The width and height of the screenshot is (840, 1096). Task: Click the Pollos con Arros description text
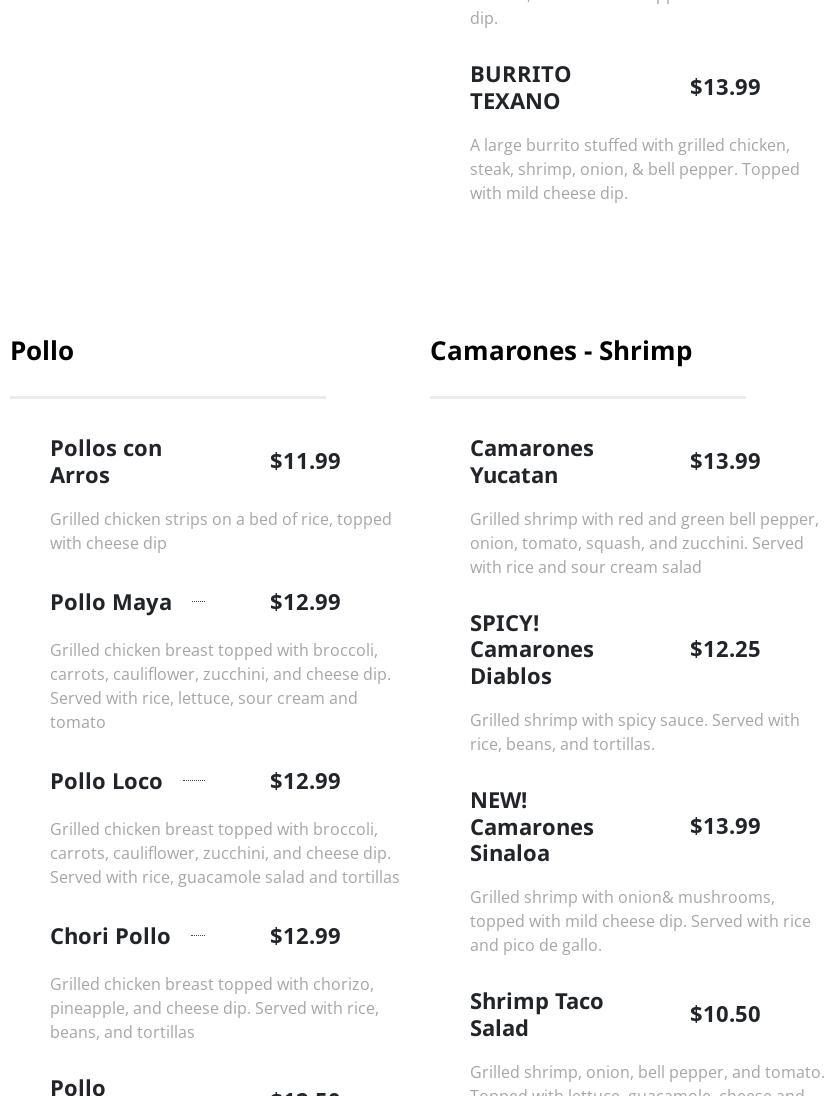[x=220, y=531]
